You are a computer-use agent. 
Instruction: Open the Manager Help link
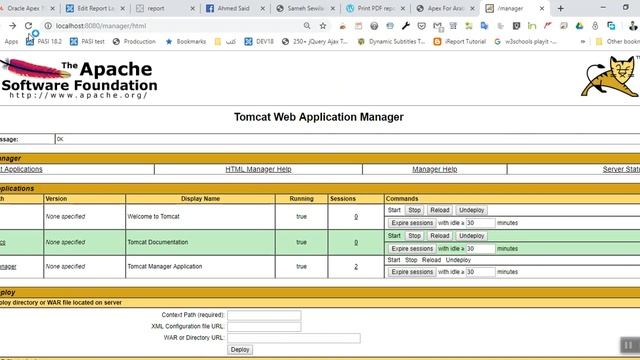(x=435, y=169)
